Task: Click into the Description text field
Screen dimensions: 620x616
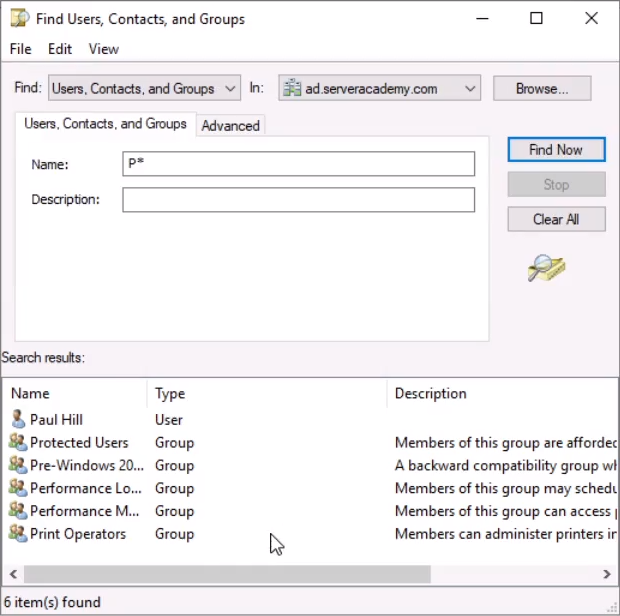Action: pos(298,200)
